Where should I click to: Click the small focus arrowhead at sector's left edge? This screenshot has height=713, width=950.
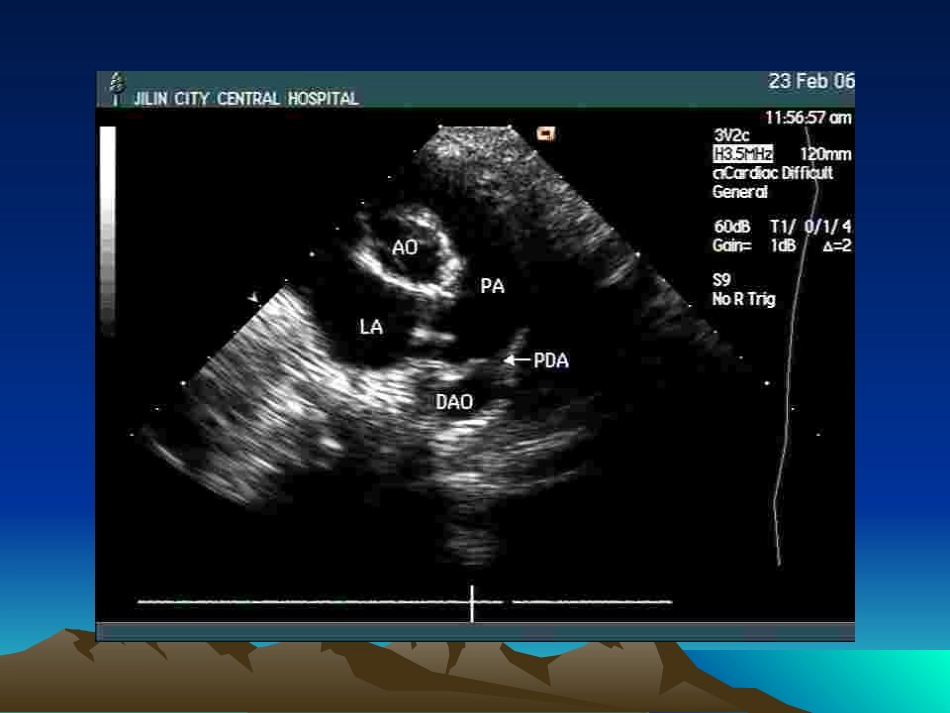(253, 297)
